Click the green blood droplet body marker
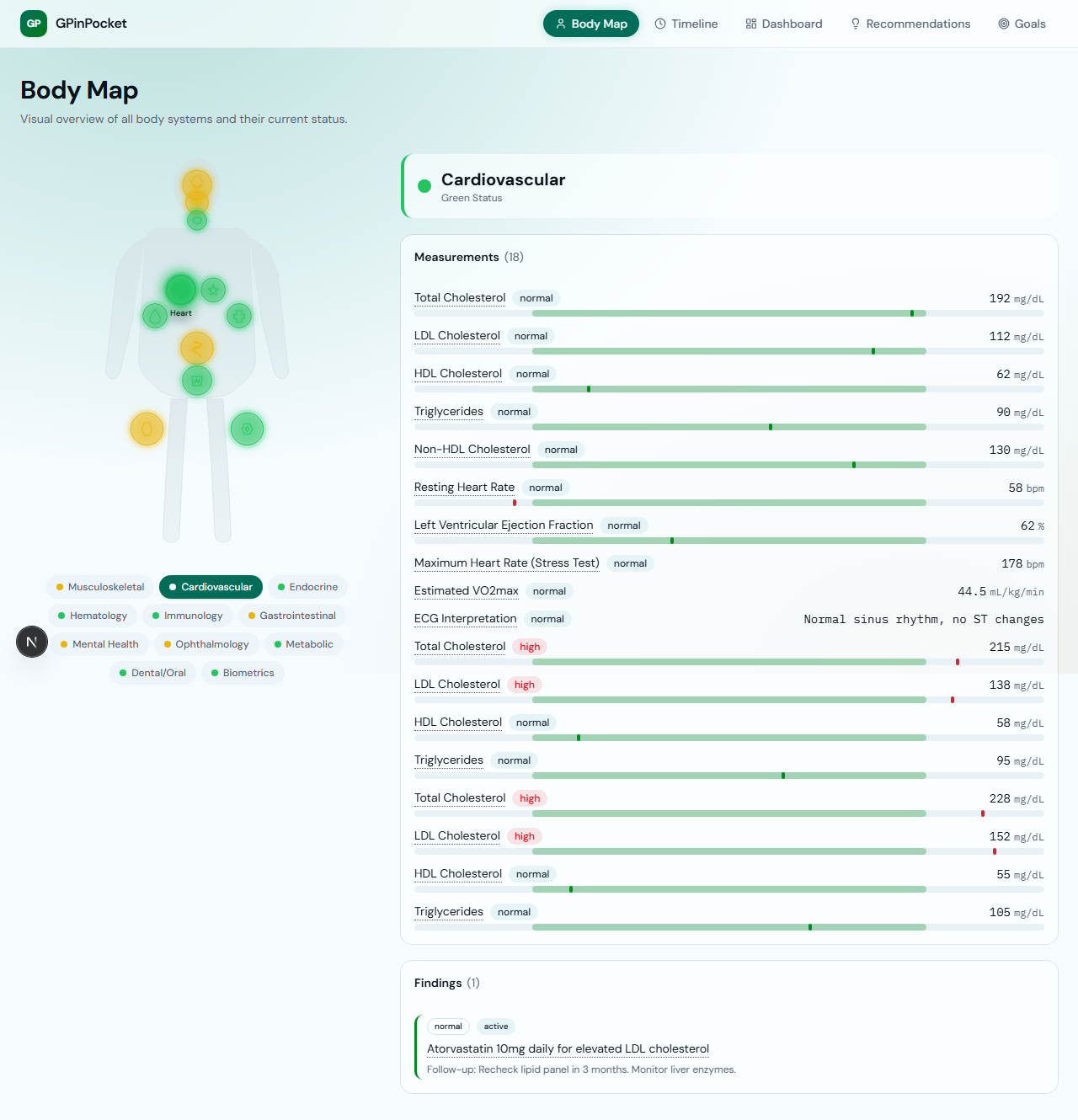This screenshot has height=1120, width=1078. [x=155, y=316]
